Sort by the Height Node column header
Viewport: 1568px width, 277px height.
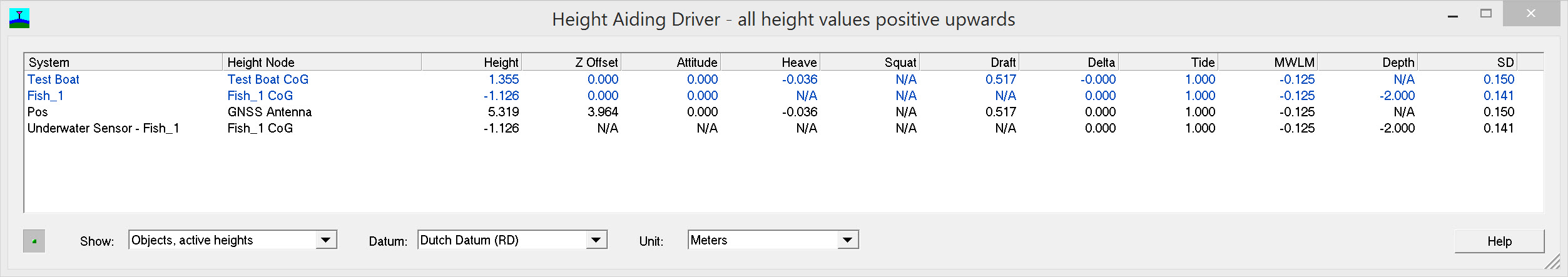(x=321, y=63)
